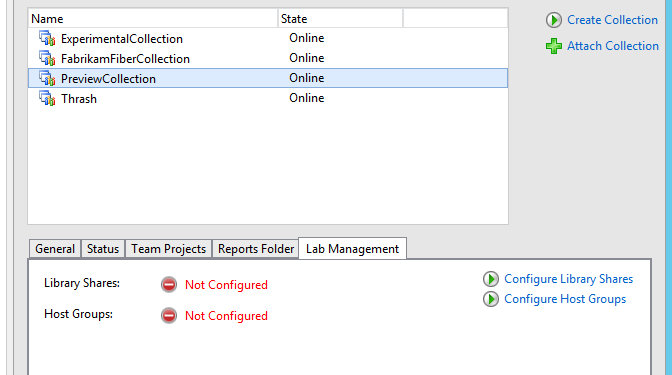Click the arrow icon next to Configure Host Groups
Viewport: 672px width, 375px height.
491,299
